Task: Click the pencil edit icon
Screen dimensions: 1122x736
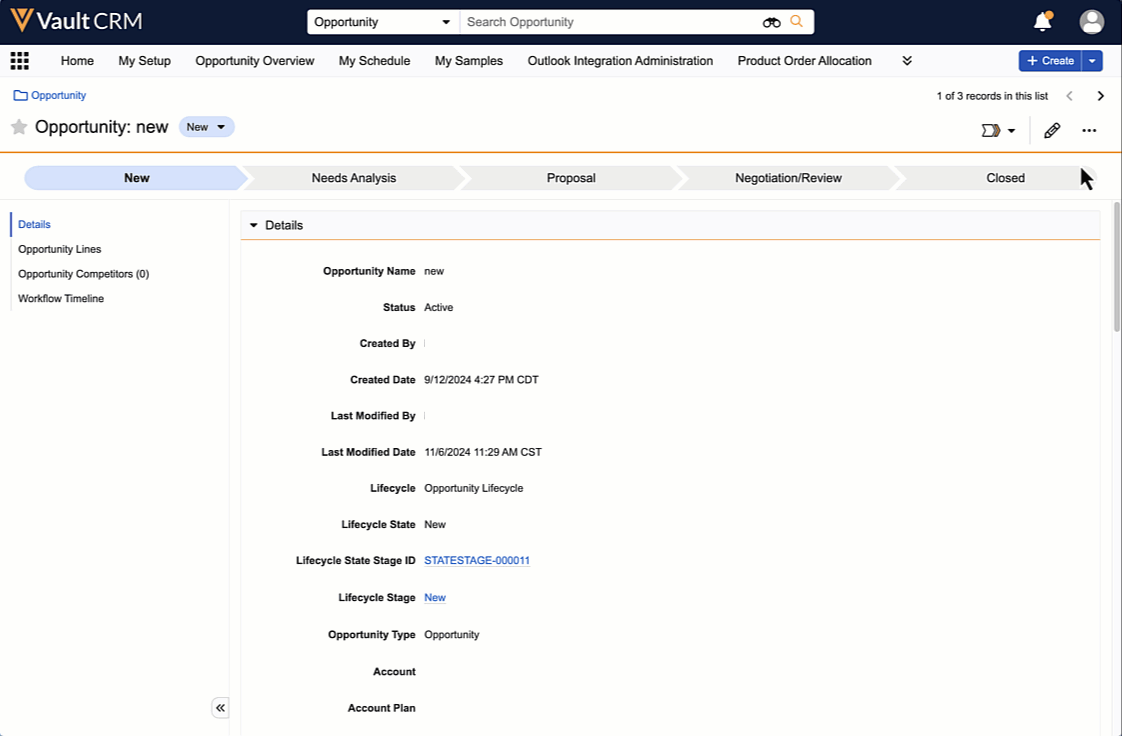Action: coord(1052,131)
